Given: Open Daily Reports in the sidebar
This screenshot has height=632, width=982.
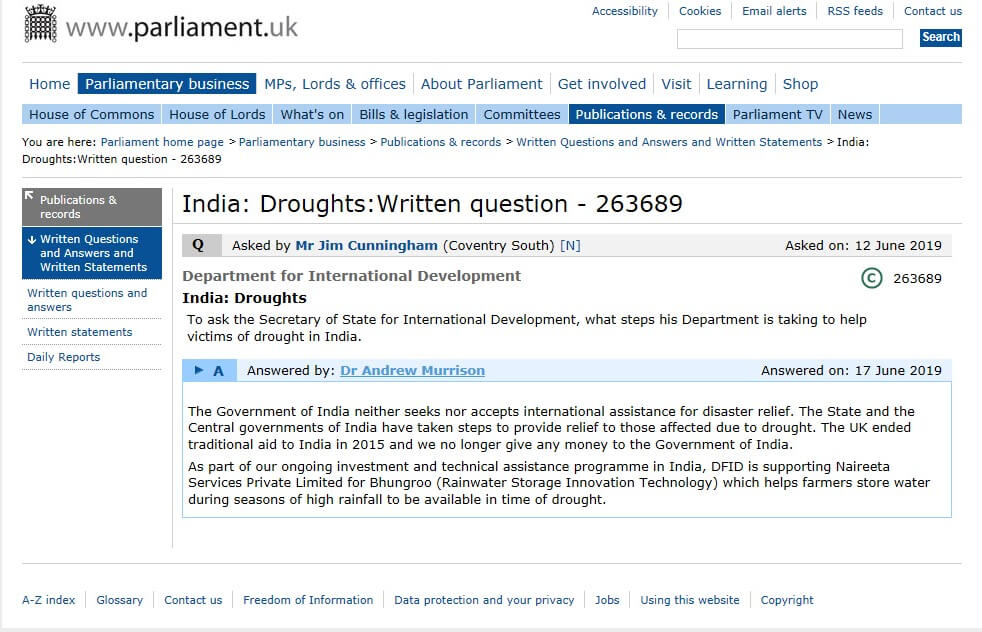Looking at the screenshot, I should coord(63,357).
